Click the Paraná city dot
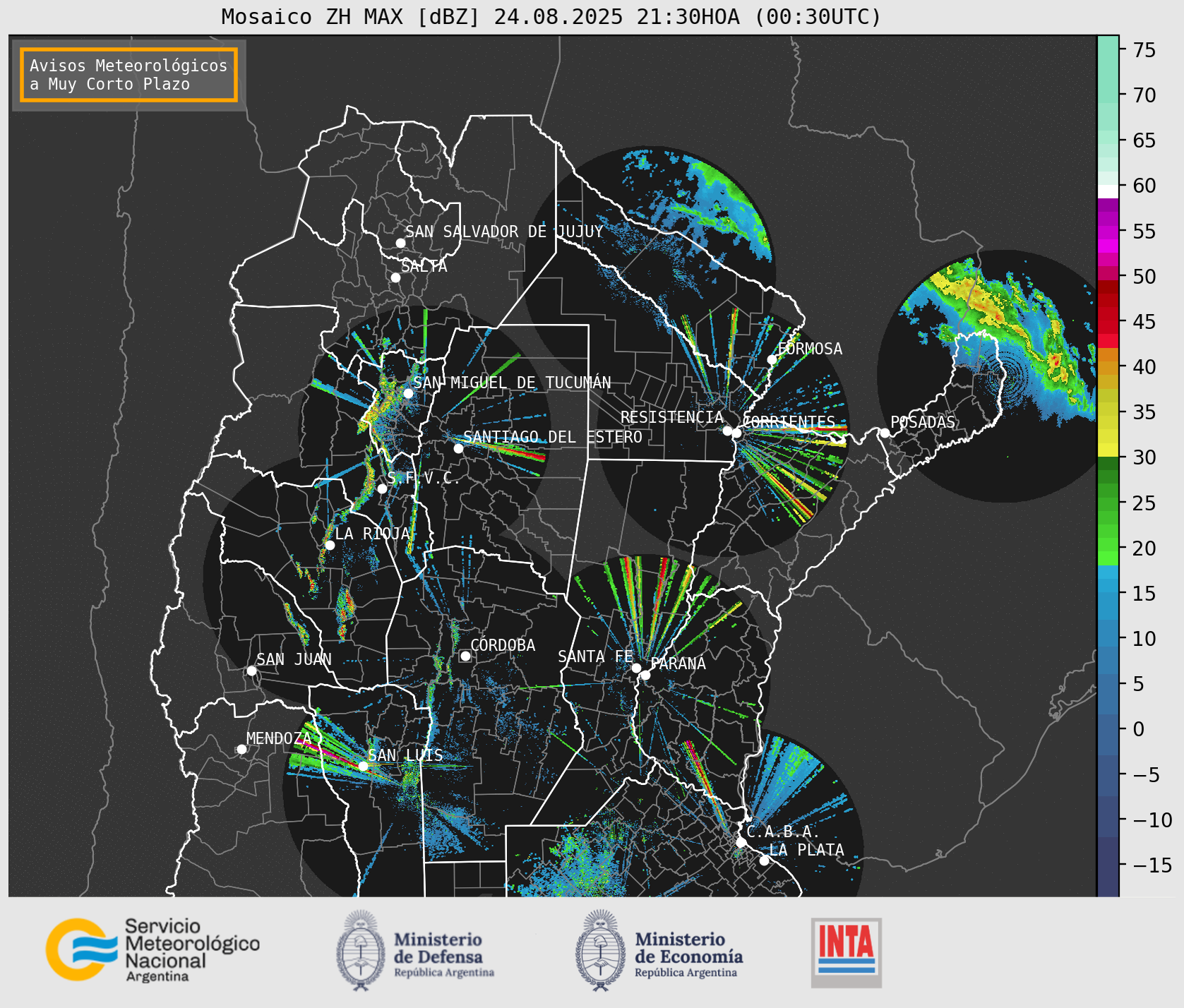 [x=645, y=675]
